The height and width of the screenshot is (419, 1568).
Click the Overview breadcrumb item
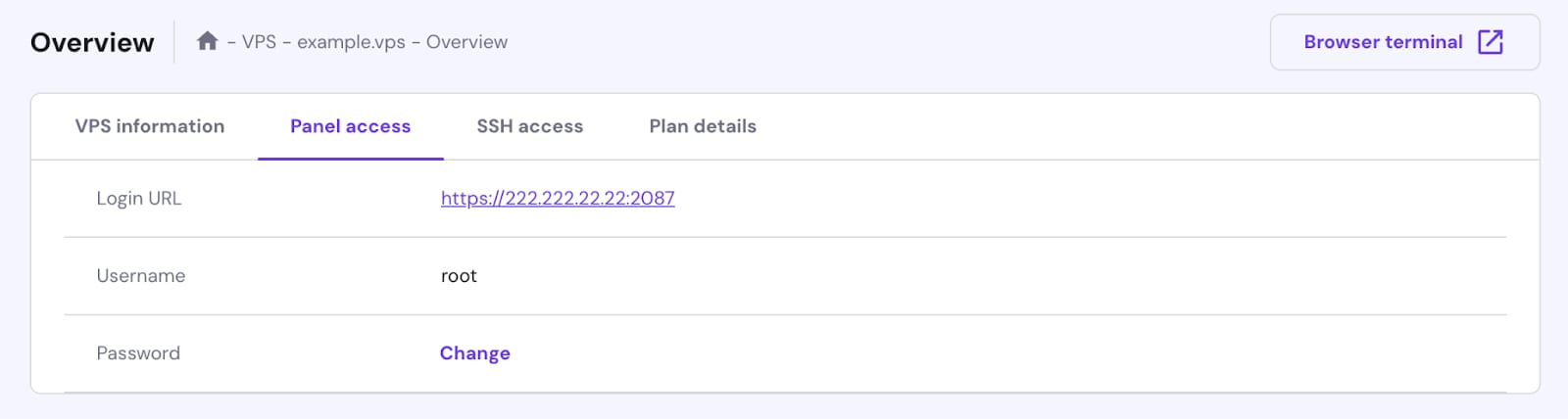click(466, 42)
